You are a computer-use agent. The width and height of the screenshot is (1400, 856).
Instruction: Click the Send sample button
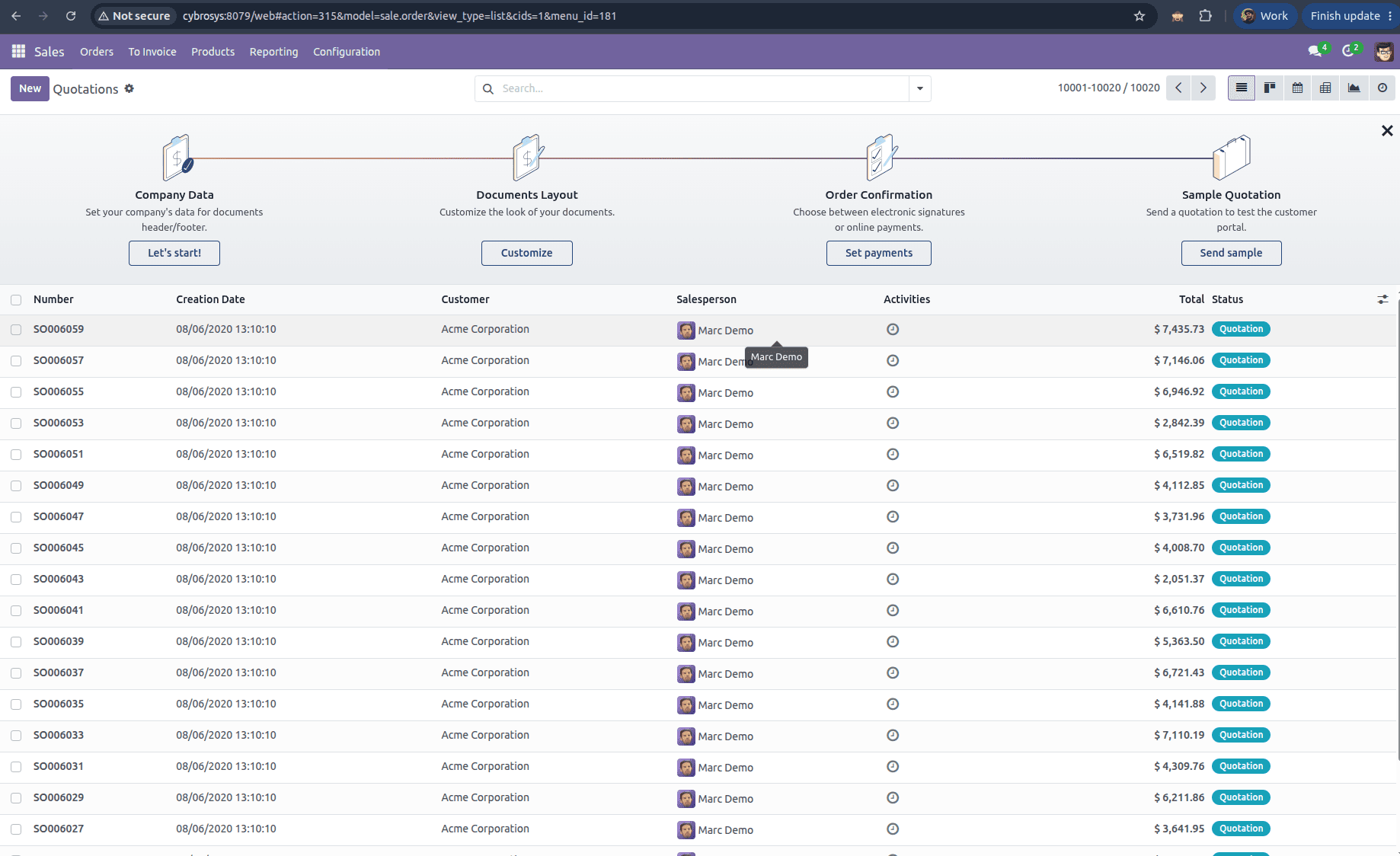(x=1232, y=253)
